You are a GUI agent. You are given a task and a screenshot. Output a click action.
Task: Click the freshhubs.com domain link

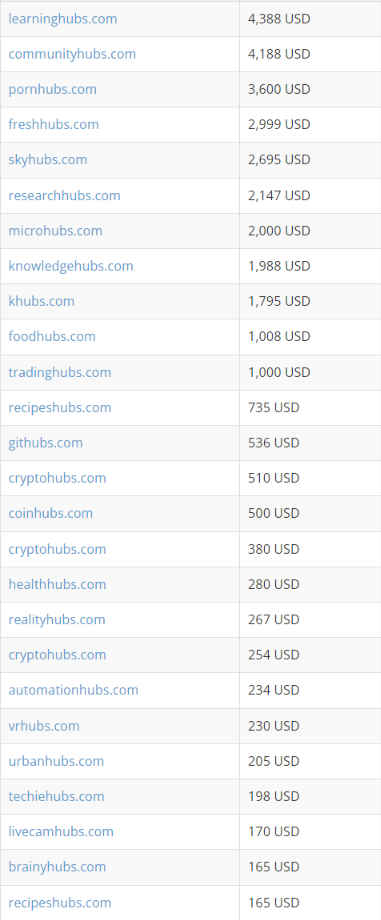click(x=53, y=124)
